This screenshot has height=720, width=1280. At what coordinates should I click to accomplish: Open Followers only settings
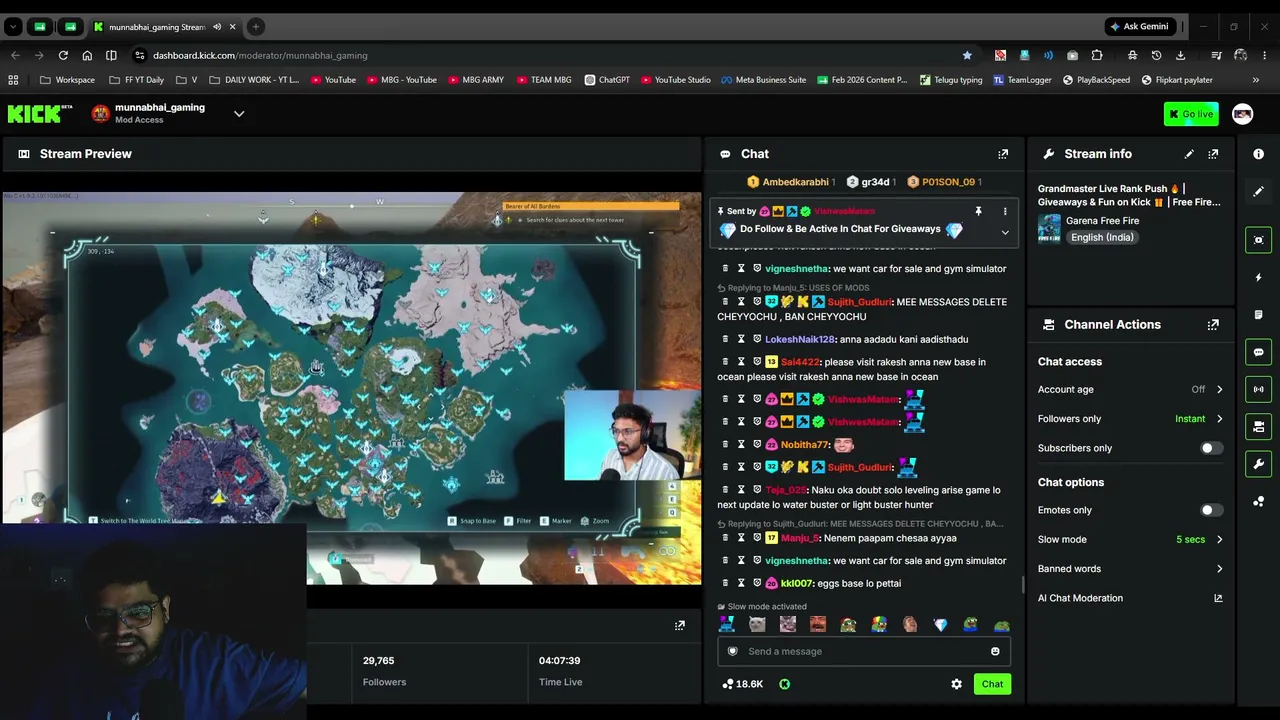click(x=1130, y=419)
